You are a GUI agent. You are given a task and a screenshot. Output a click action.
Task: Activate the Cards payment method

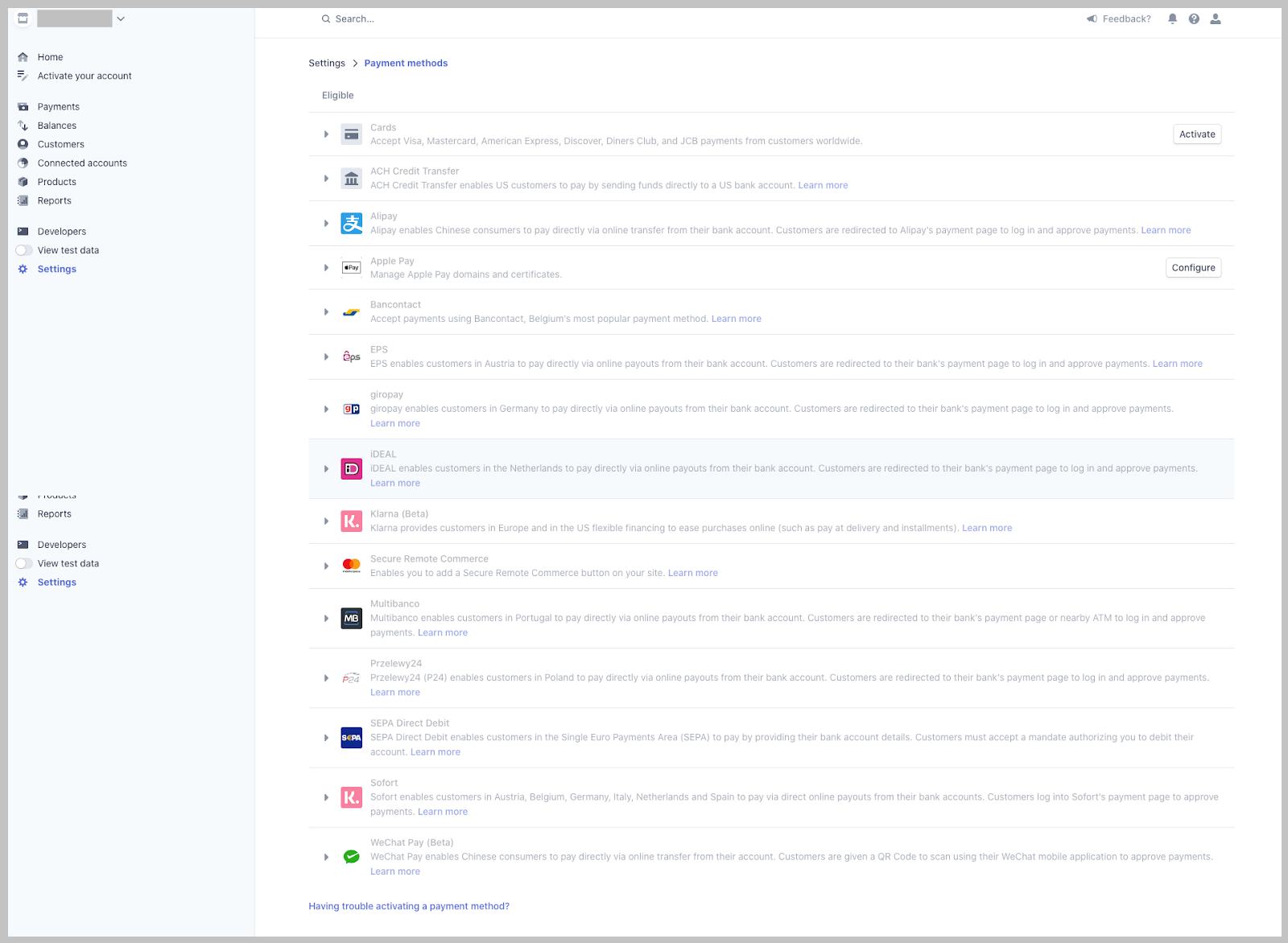point(1197,134)
